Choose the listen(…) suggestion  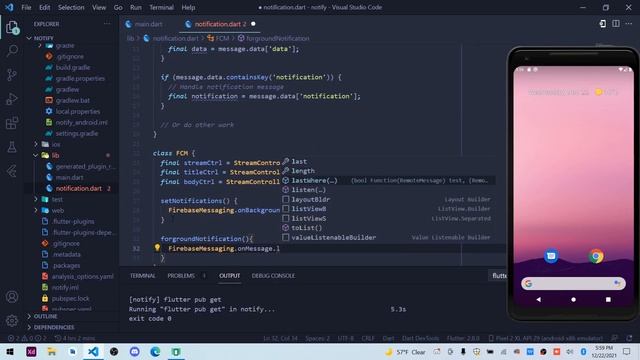pos(388,190)
